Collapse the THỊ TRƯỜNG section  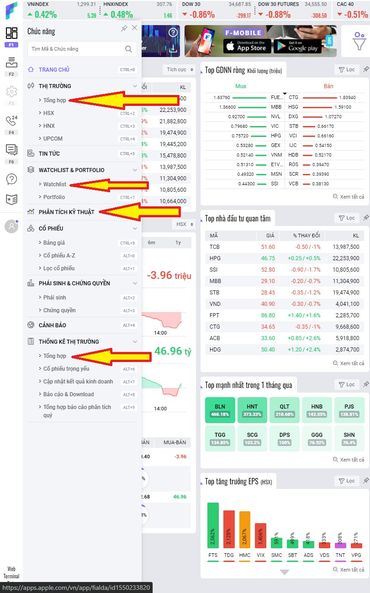click(135, 86)
